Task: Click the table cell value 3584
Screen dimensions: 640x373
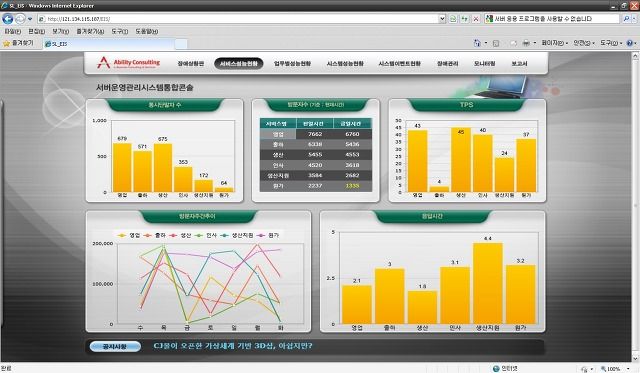Action: (315, 175)
